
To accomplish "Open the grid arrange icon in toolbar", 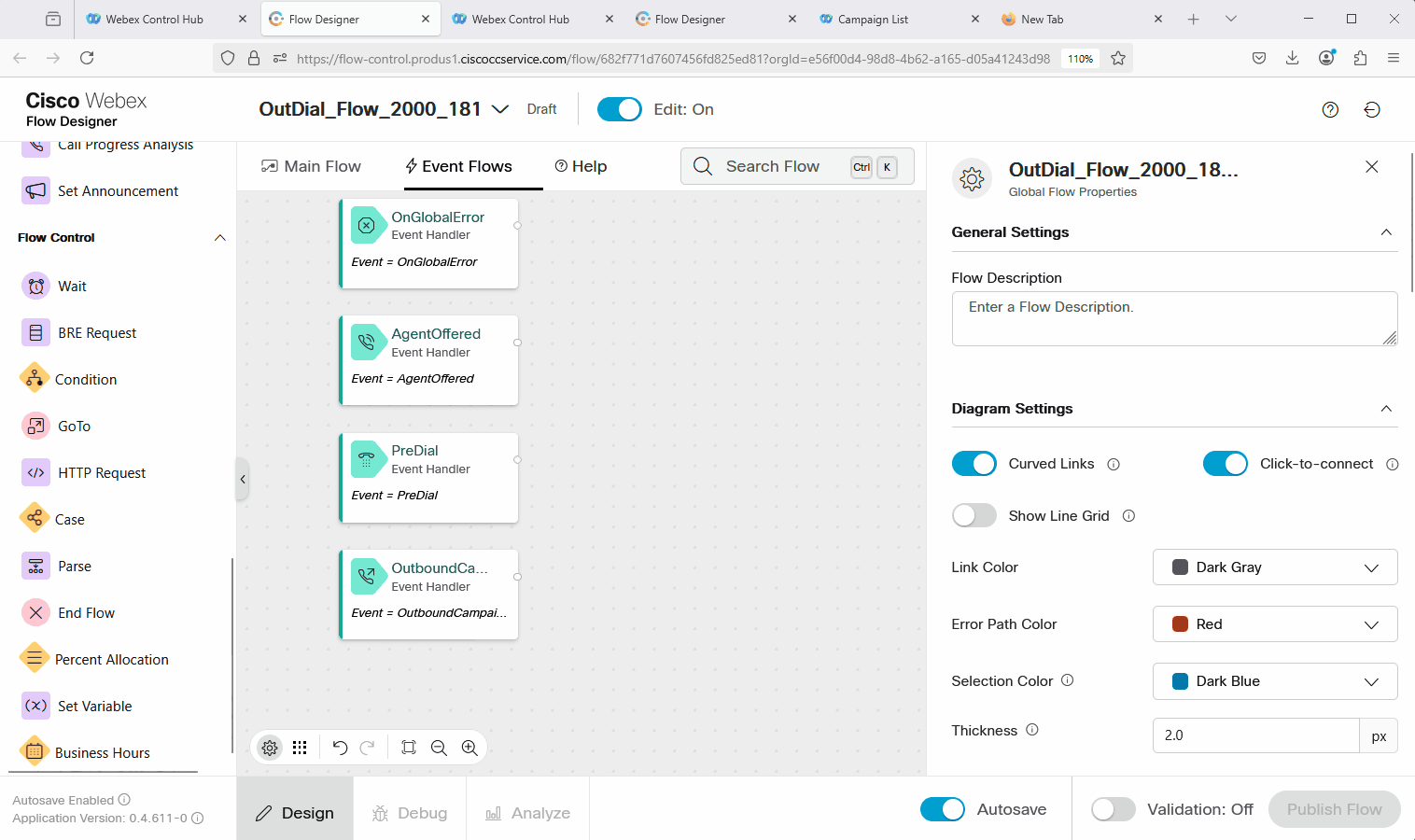I will coord(300,748).
